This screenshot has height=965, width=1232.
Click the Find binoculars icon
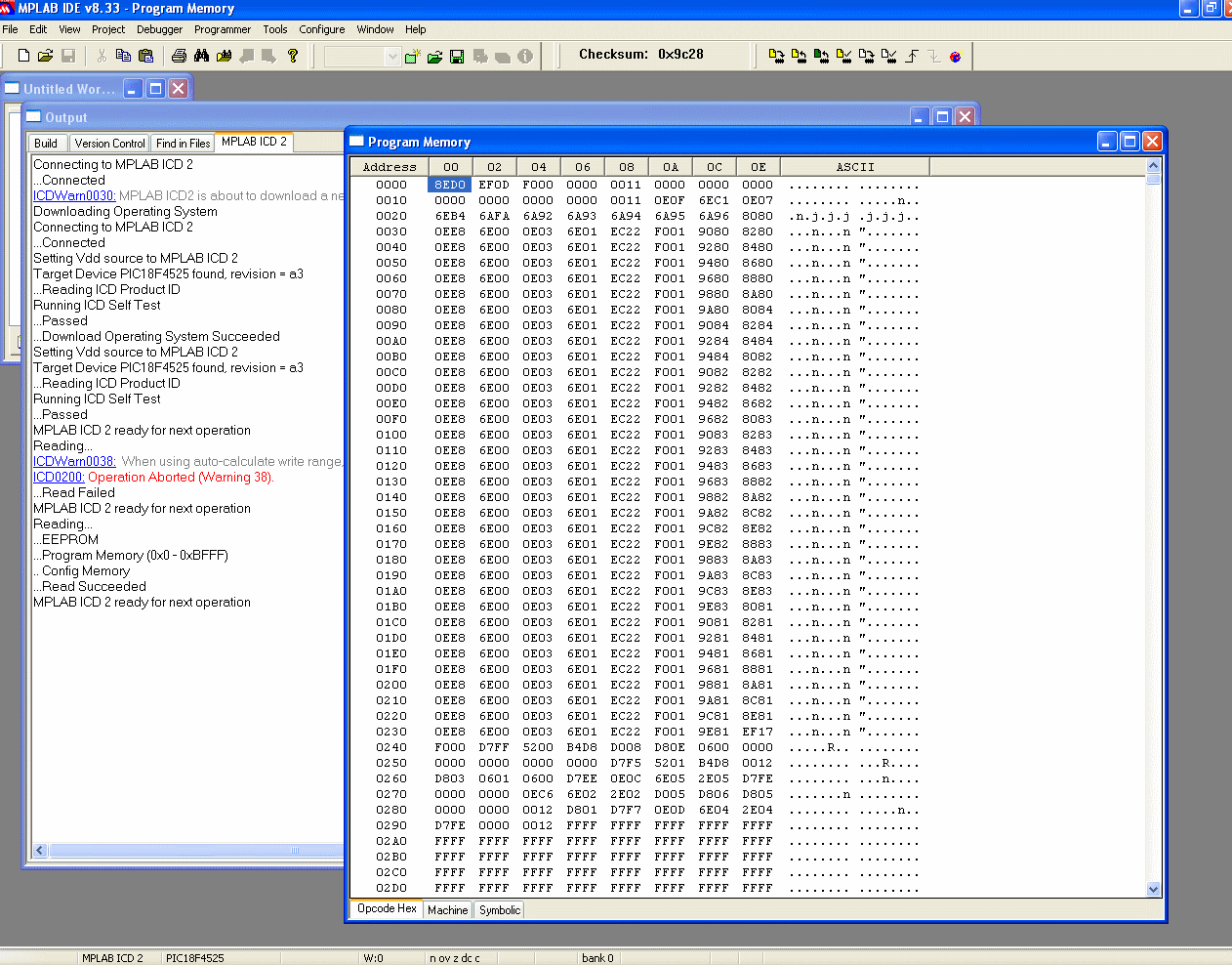click(x=201, y=56)
